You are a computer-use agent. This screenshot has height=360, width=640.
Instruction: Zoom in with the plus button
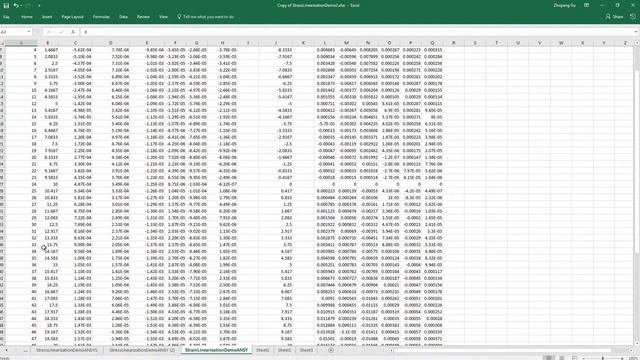pyautogui.click(x=622, y=358)
